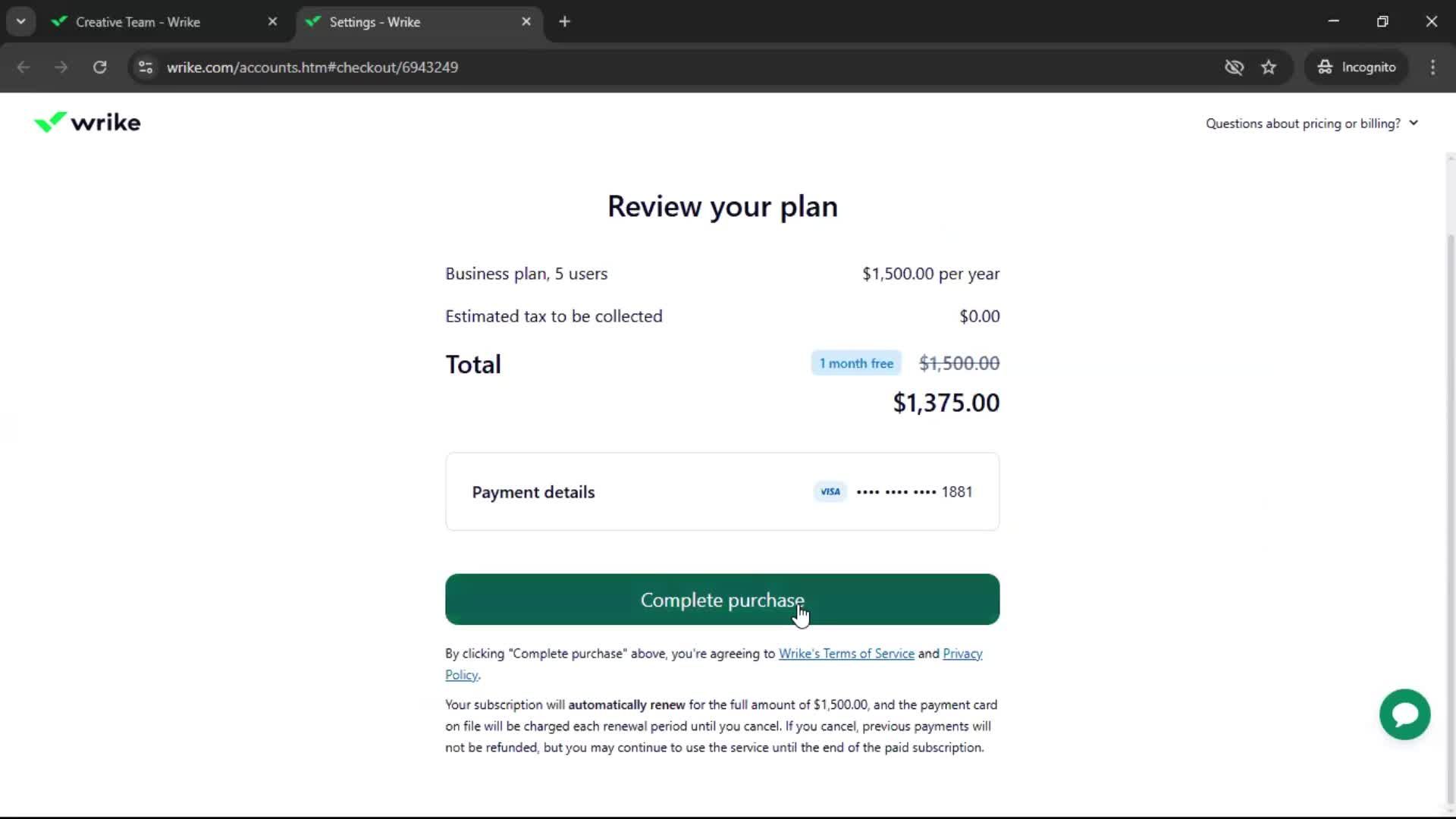The image size is (1456, 819).
Task: Open the Chrome three-dot menu
Action: [x=1432, y=67]
